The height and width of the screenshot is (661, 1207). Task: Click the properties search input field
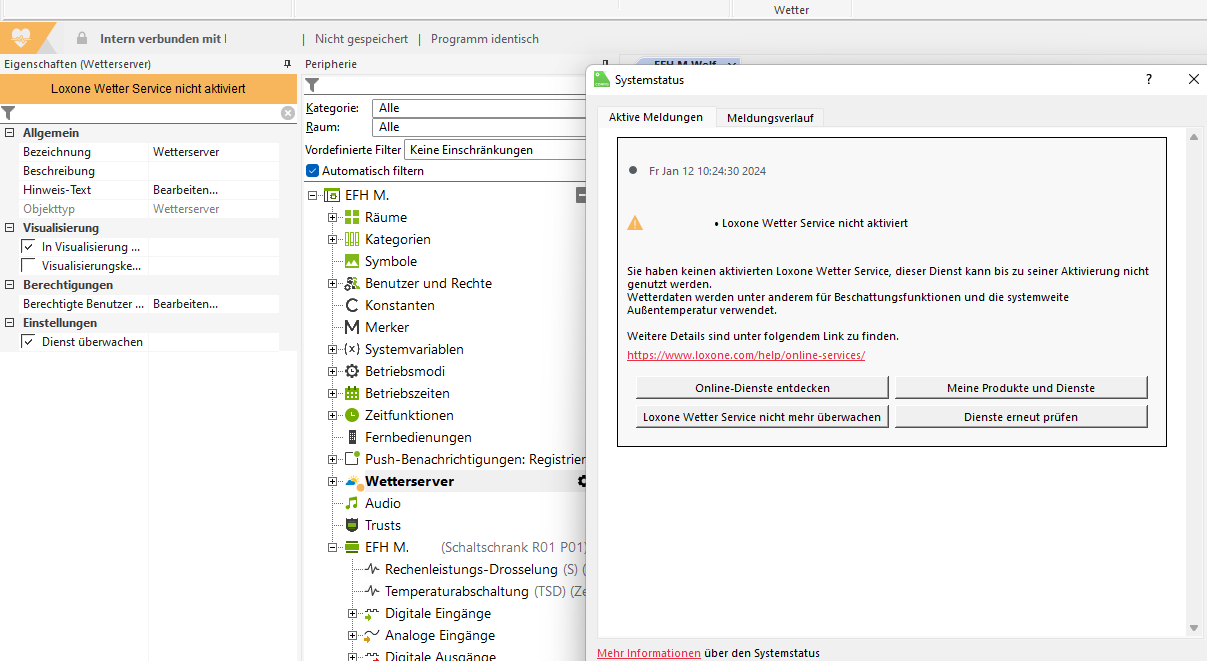point(148,113)
